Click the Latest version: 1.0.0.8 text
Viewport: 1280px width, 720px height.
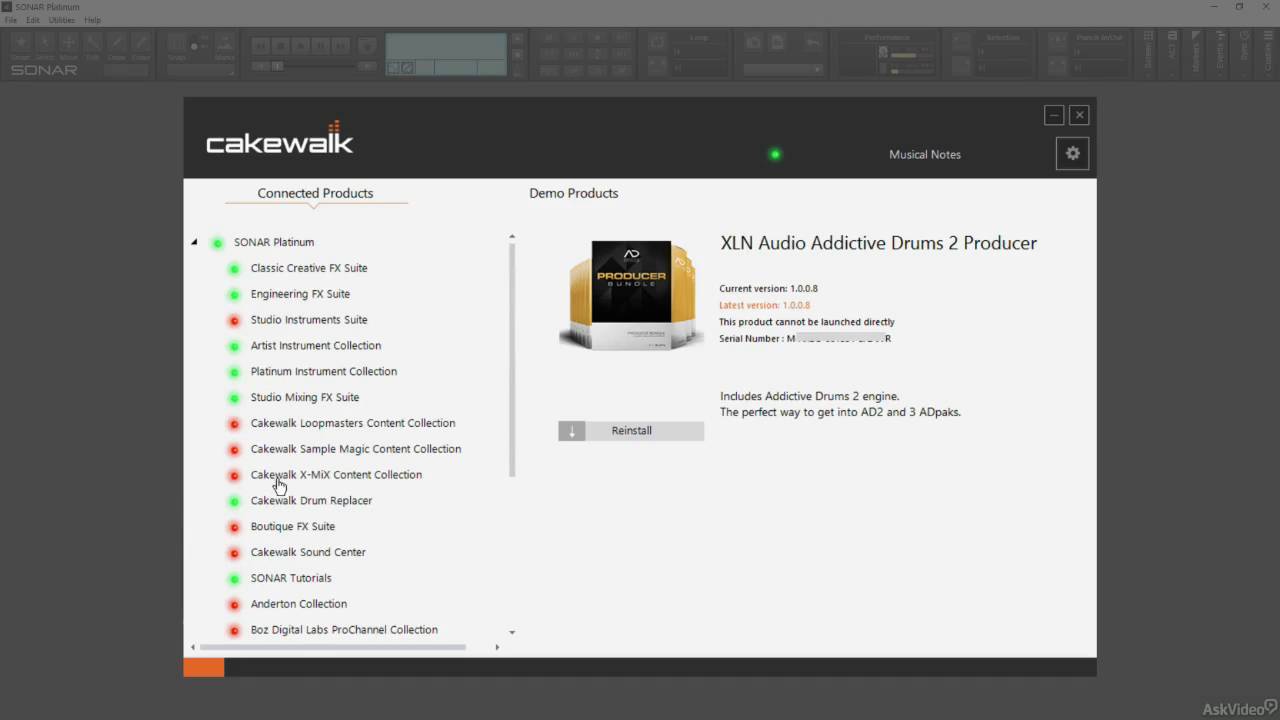tap(765, 305)
